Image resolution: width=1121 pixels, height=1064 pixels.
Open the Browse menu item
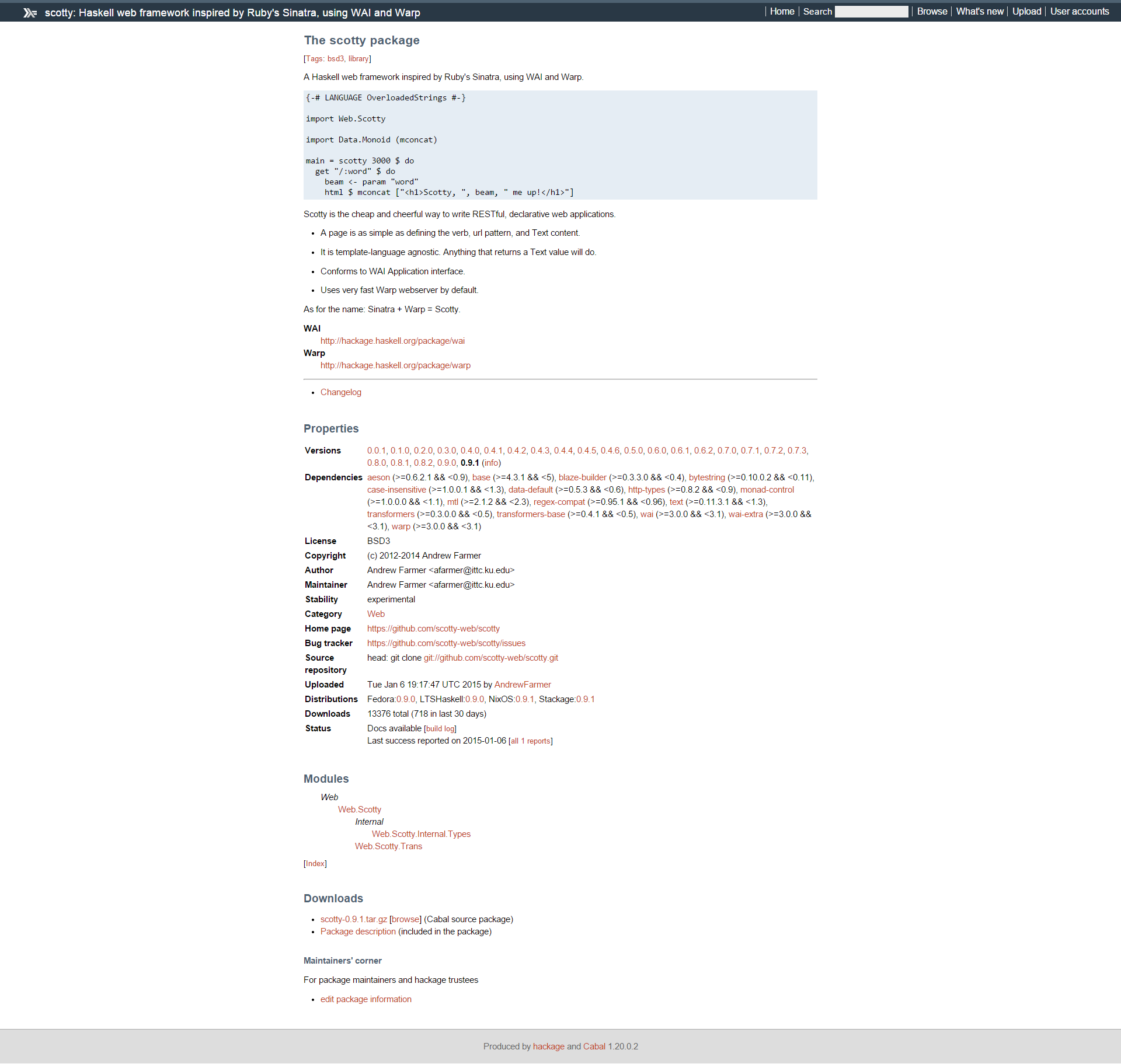click(x=932, y=11)
